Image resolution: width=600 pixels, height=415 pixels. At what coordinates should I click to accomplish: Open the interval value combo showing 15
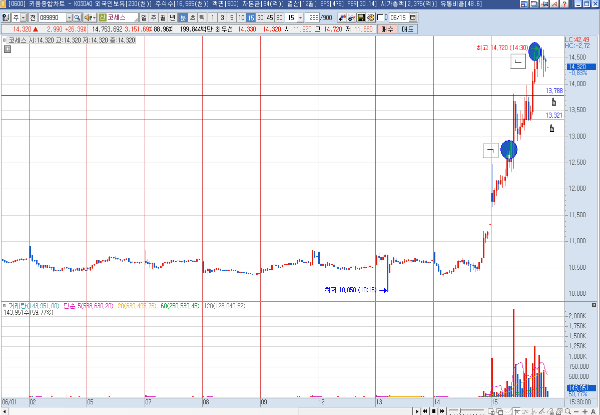click(x=295, y=18)
